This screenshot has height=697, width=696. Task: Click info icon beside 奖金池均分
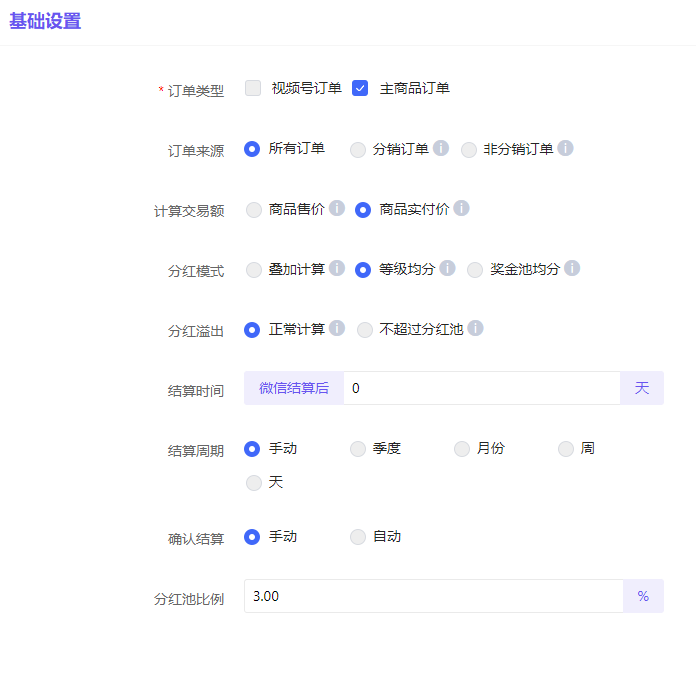[572, 268]
